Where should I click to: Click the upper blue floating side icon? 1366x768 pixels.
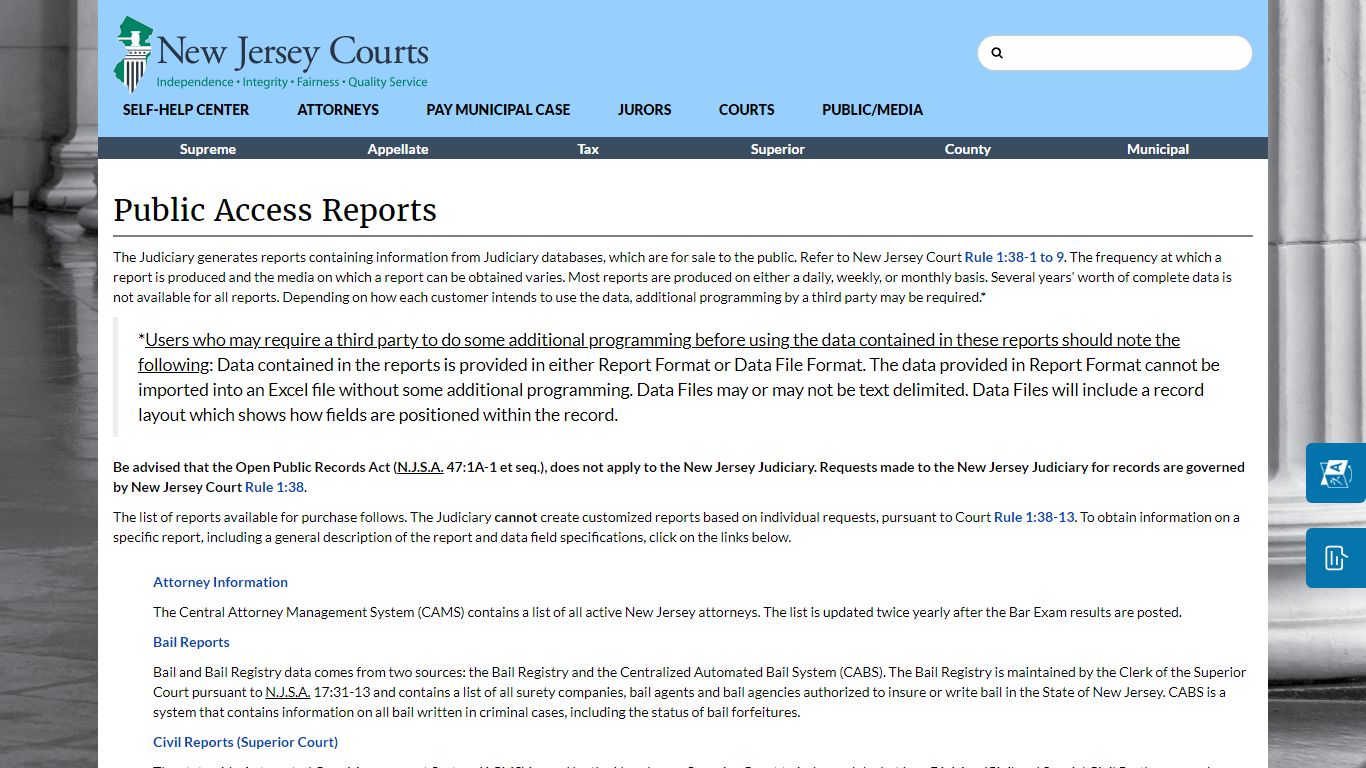click(x=1336, y=473)
